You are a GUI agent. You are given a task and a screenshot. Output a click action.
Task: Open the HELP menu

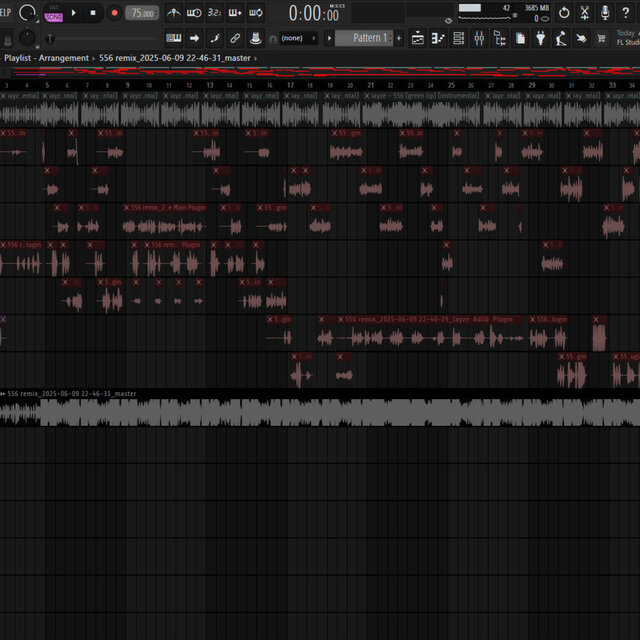click(x=5, y=12)
